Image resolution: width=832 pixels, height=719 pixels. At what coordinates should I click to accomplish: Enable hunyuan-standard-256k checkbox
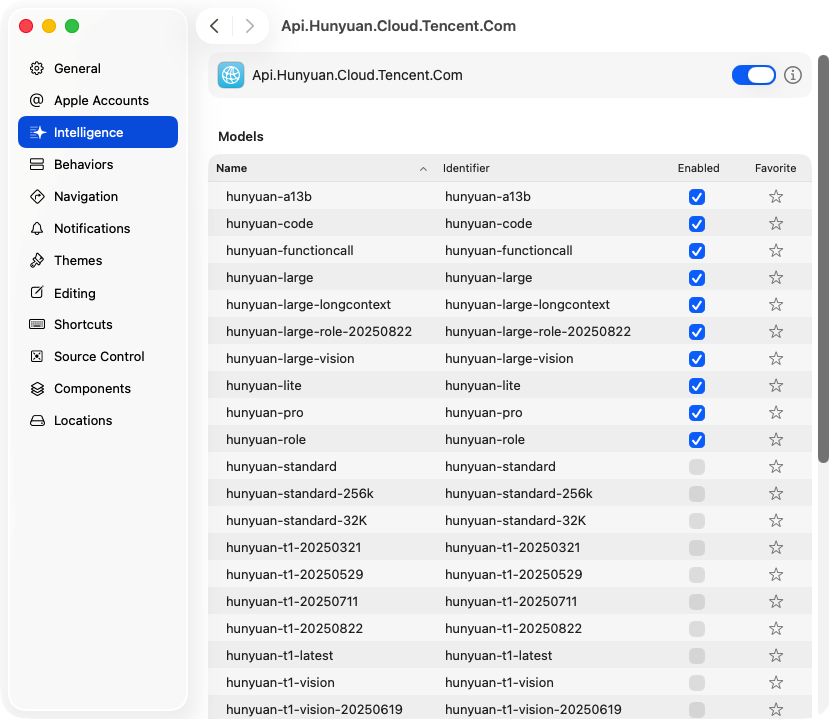click(697, 494)
